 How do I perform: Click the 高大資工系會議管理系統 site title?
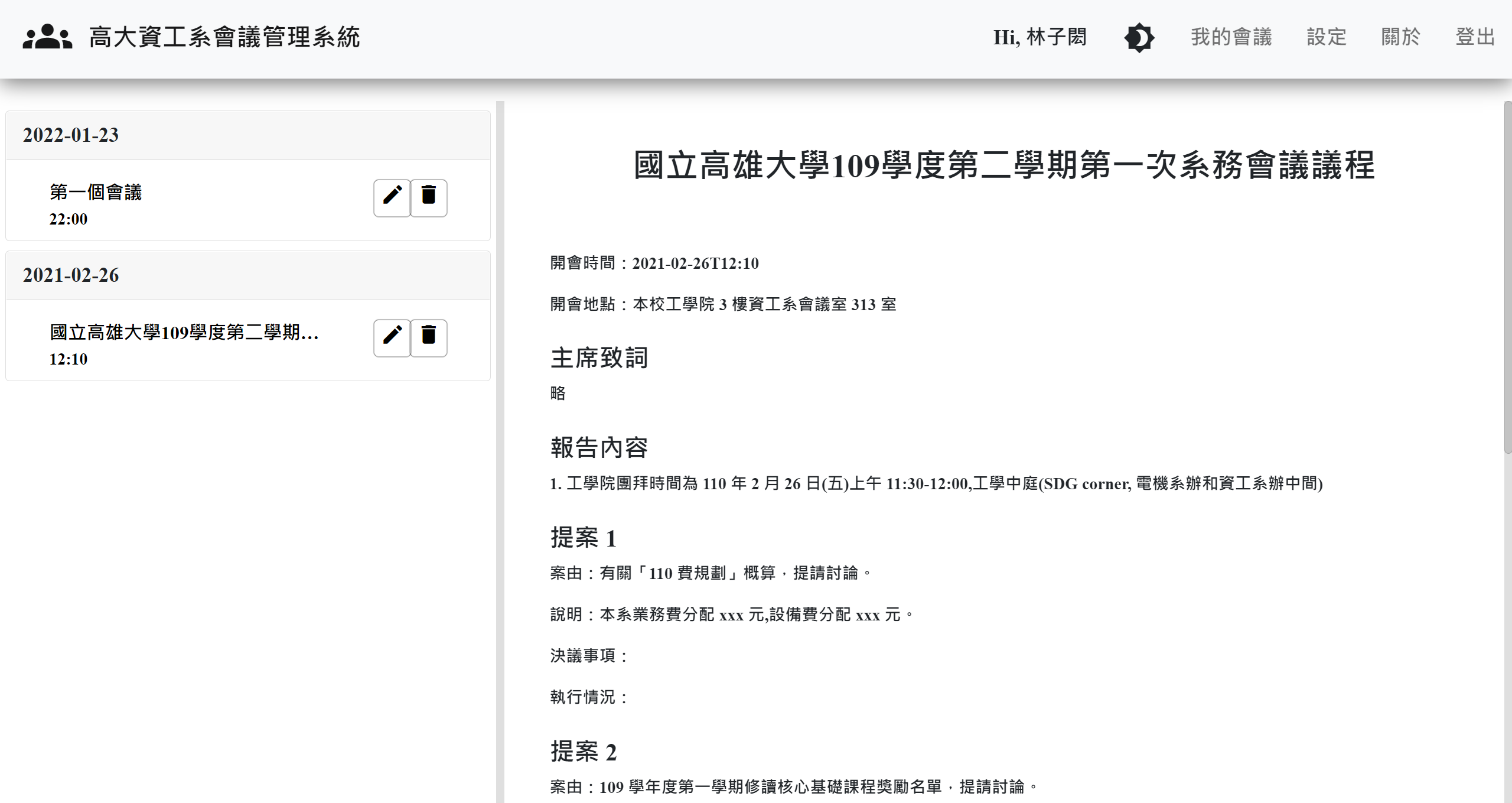click(224, 37)
